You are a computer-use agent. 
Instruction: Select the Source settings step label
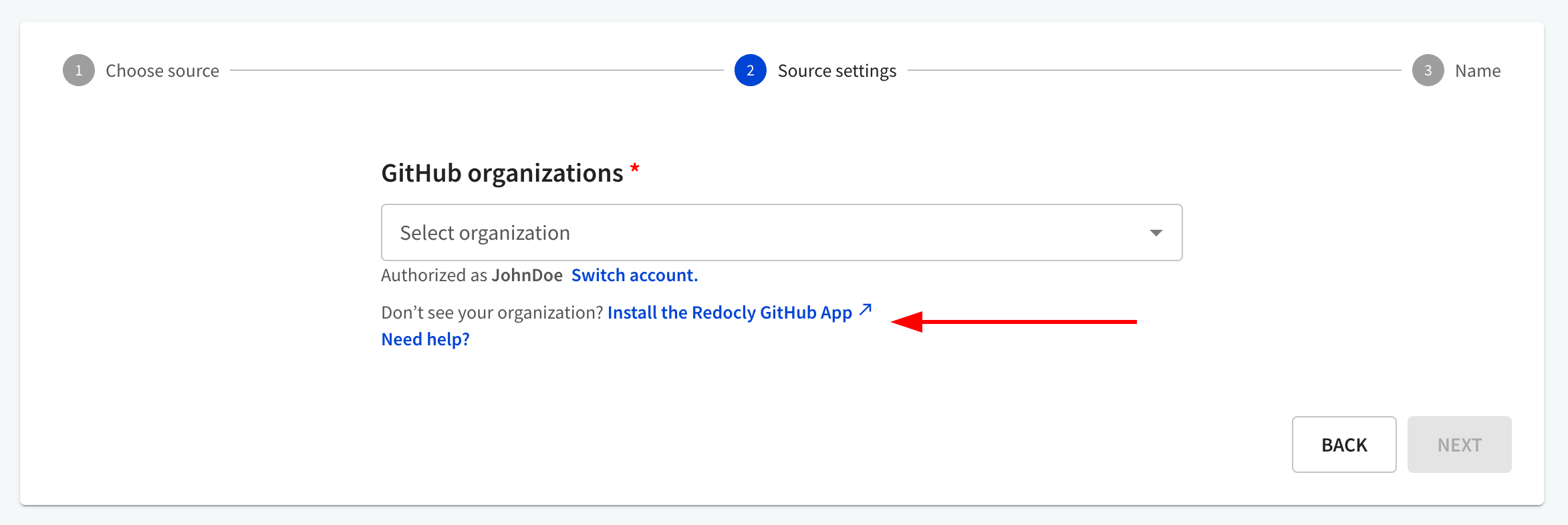point(837,71)
